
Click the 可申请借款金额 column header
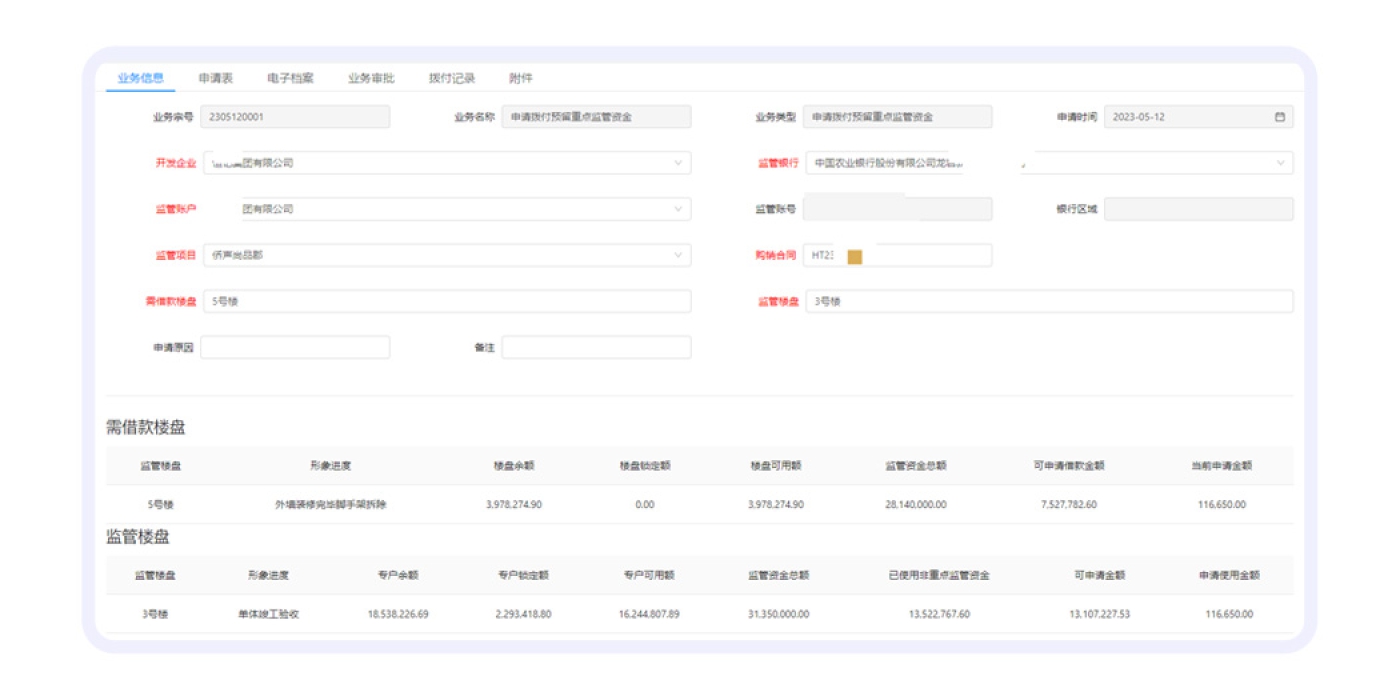(x=1069, y=466)
